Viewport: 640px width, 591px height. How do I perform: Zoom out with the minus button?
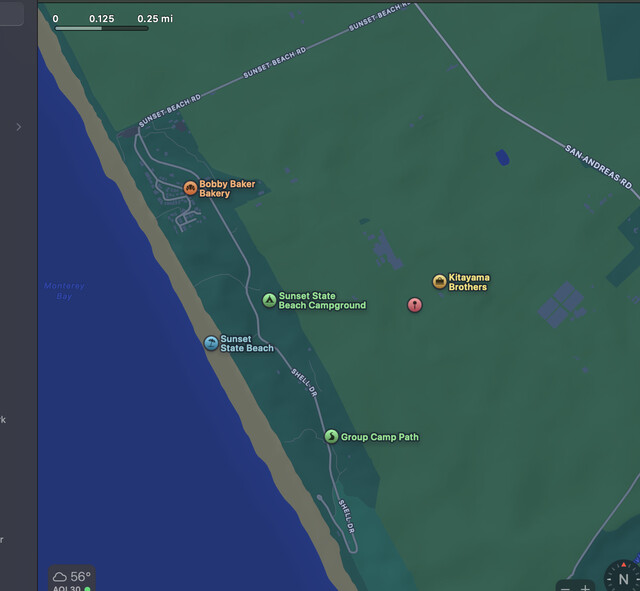[565, 588]
